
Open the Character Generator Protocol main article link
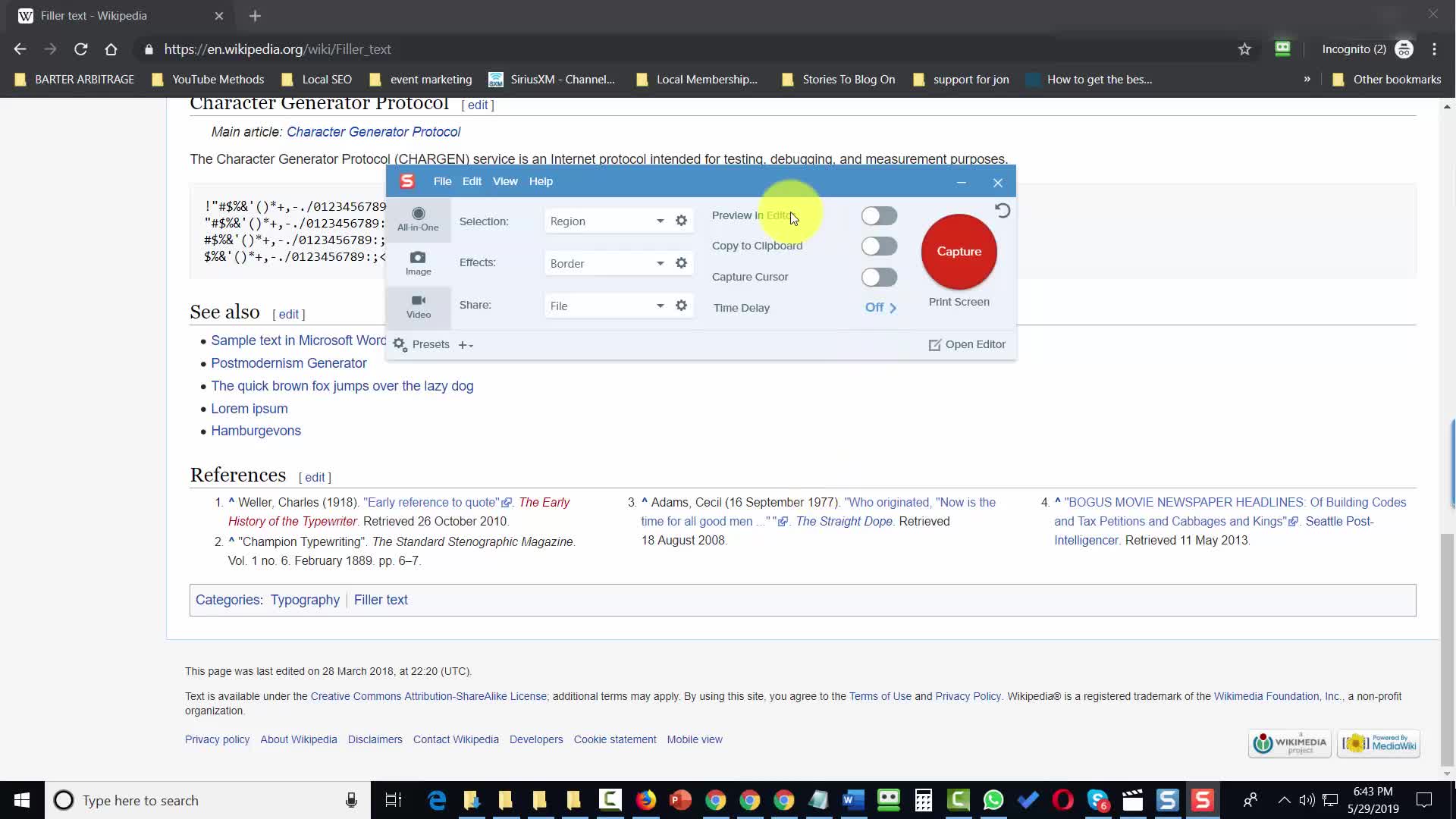373,132
